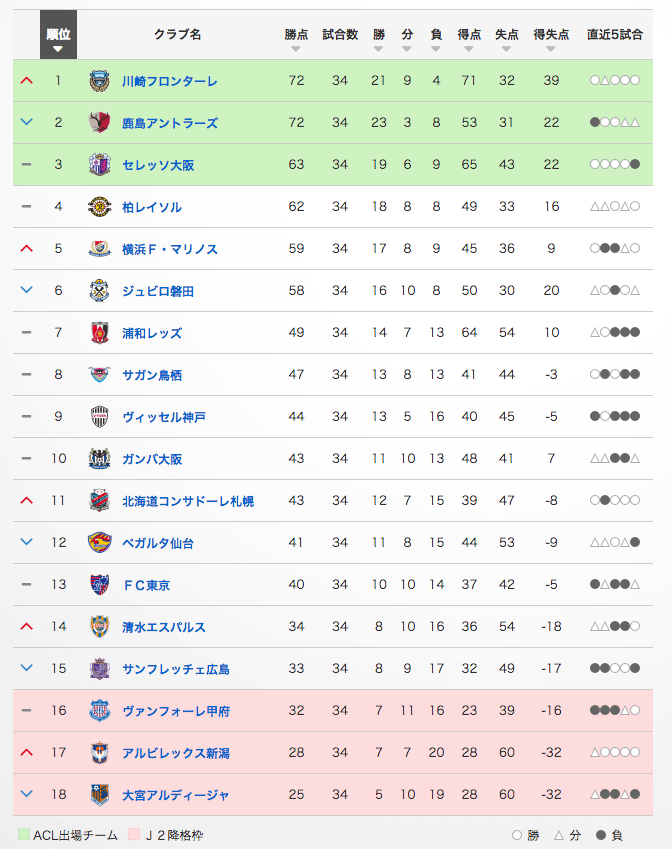Click the 大宮アルディージャ club crest
Screen dimensions: 672x849
coord(99,795)
